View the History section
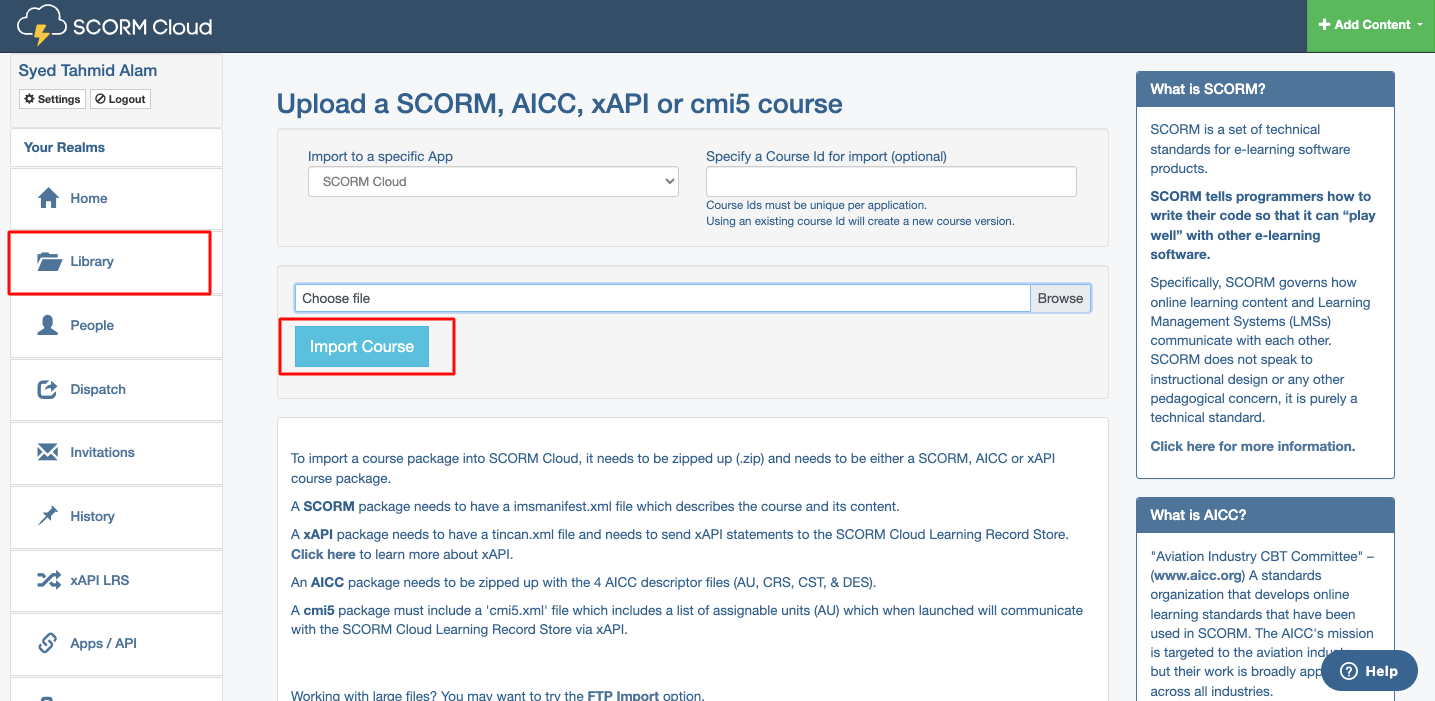Screen dimensions: 1435x701 (116, 516)
